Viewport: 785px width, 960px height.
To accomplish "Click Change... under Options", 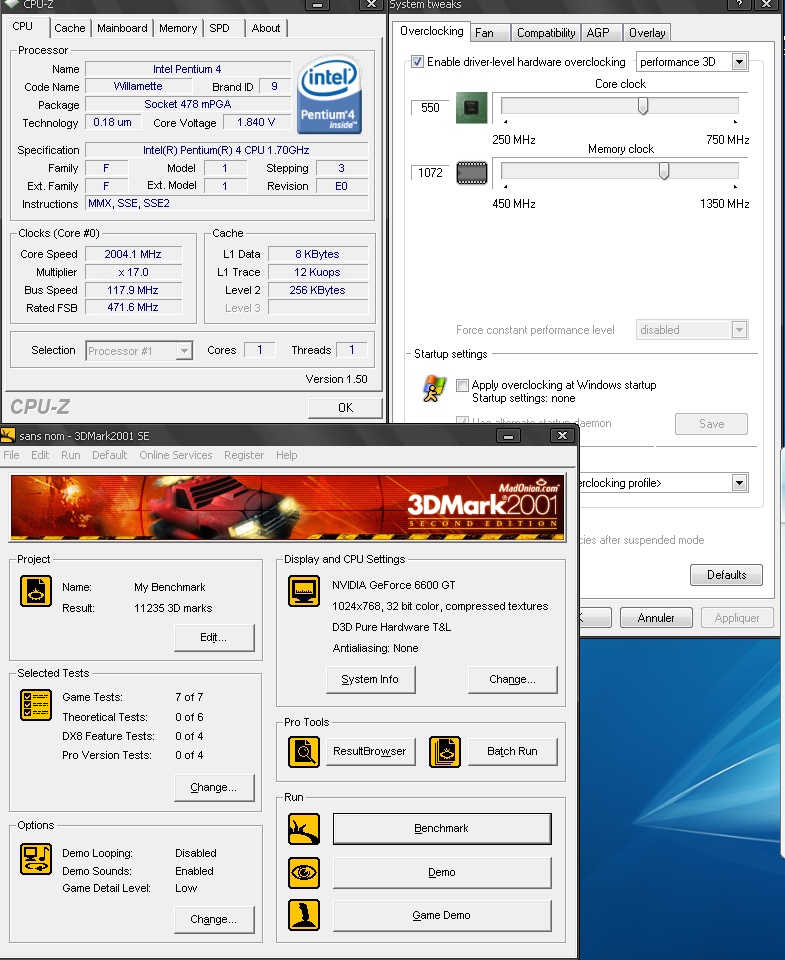I will (x=214, y=920).
